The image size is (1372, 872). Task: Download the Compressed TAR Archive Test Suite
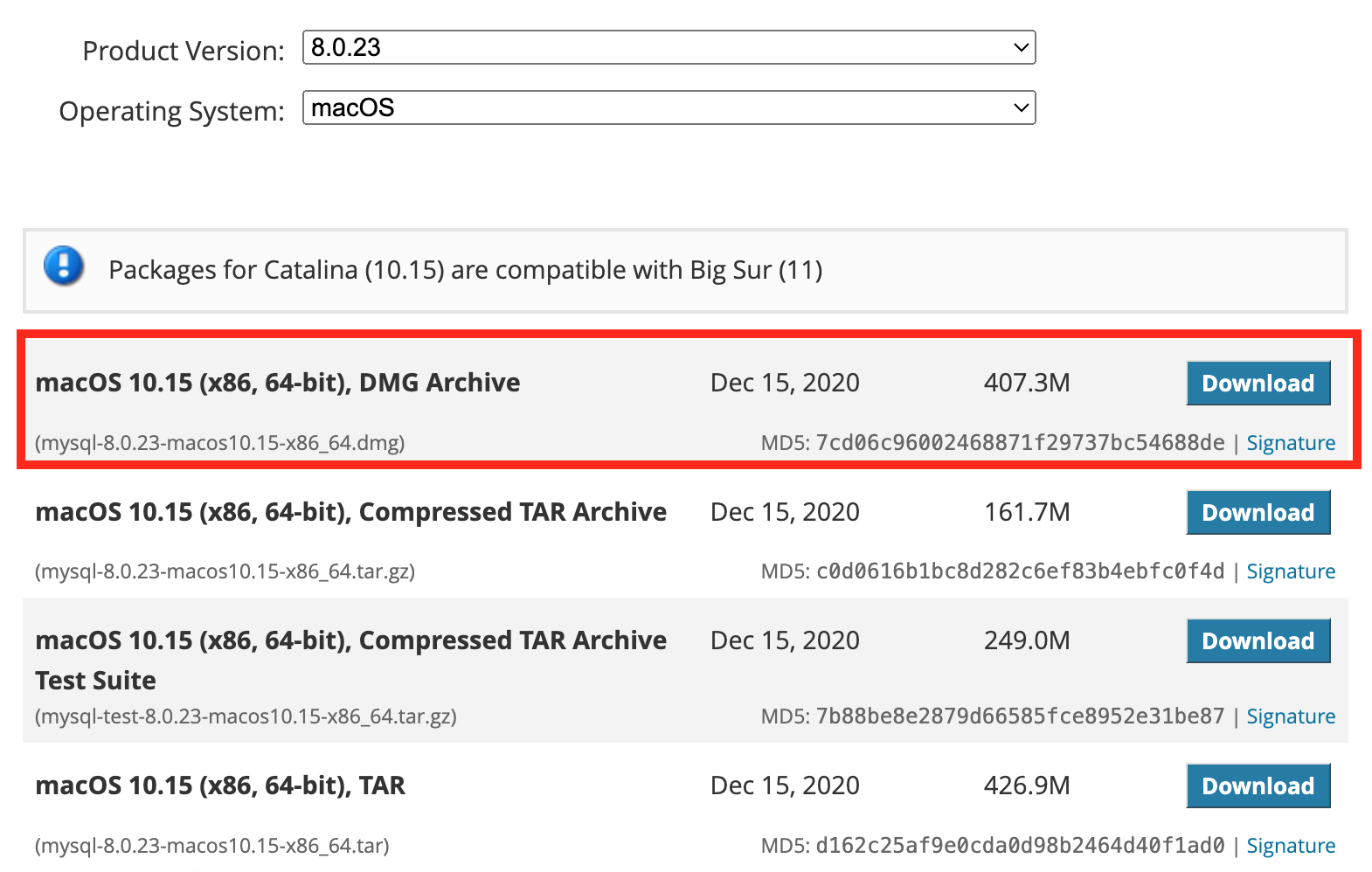click(x=1258, y=640)
